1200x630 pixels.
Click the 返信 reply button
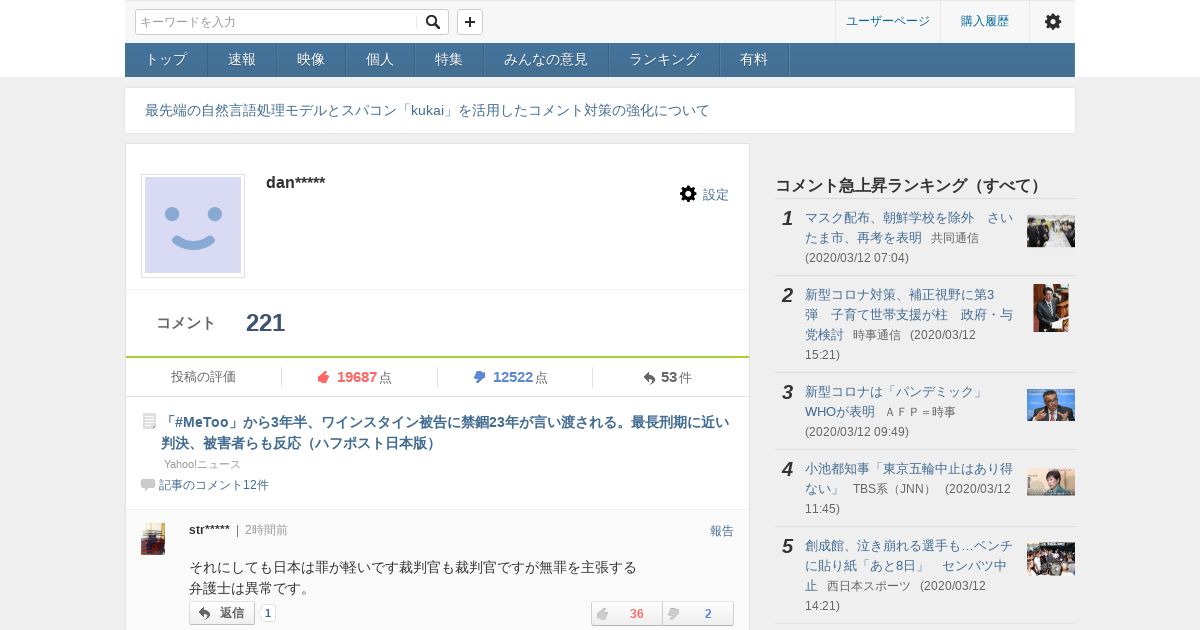[222, 613]
